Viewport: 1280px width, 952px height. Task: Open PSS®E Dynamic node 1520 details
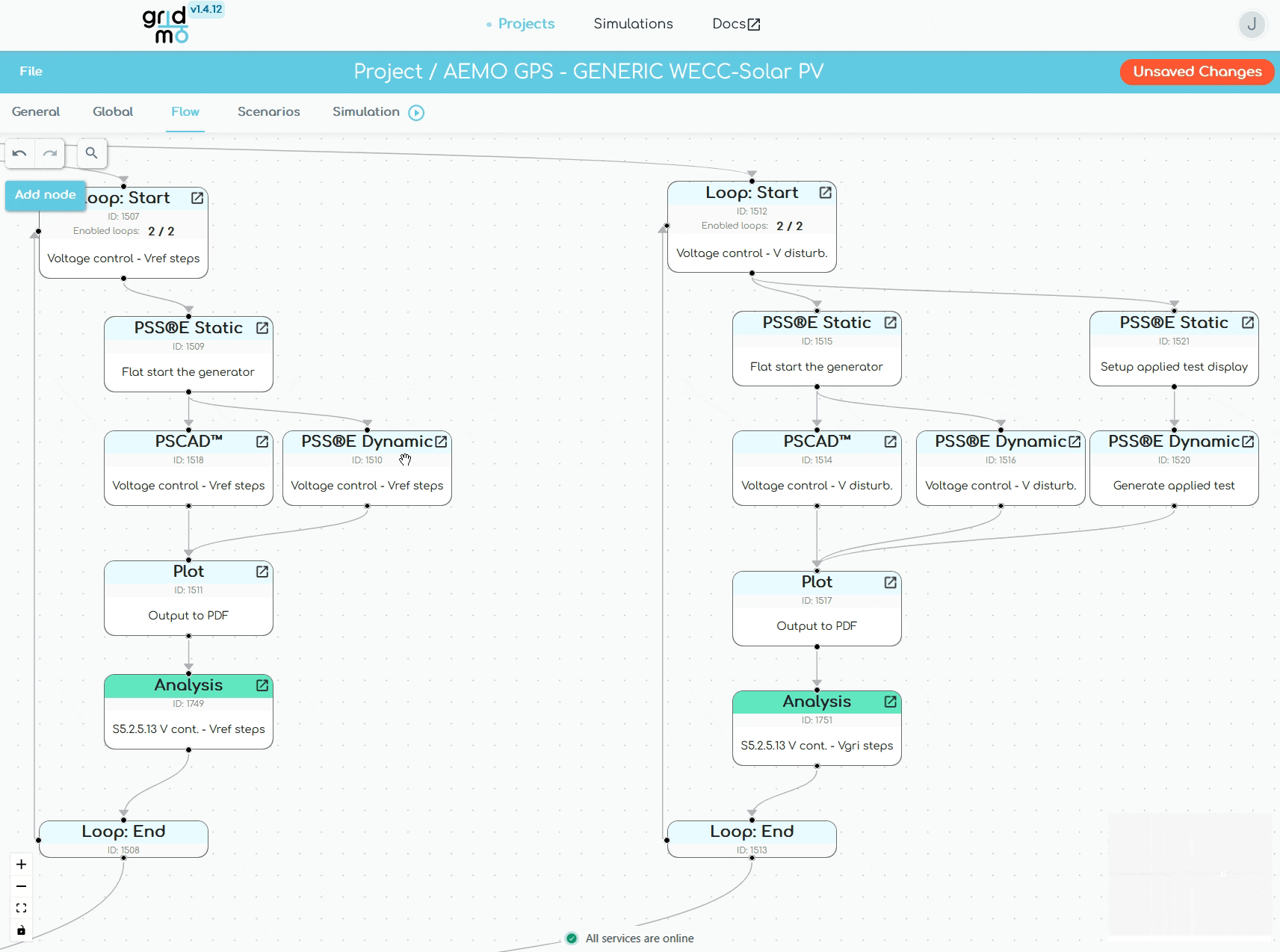tap(1249, 442)
